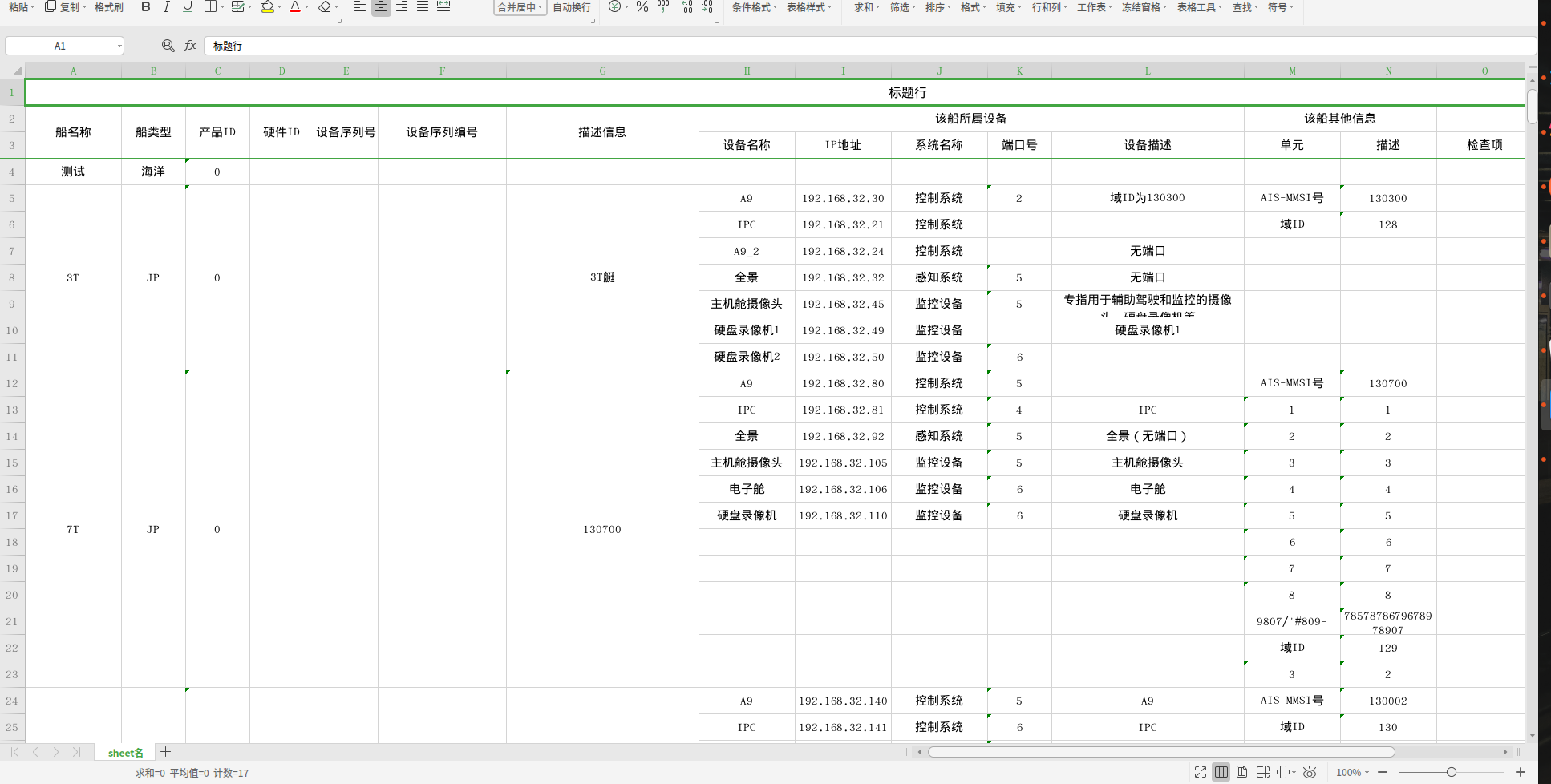The image size is (1551, 784).
Task: Toggle underline formatting
Action: click(187, 6)
